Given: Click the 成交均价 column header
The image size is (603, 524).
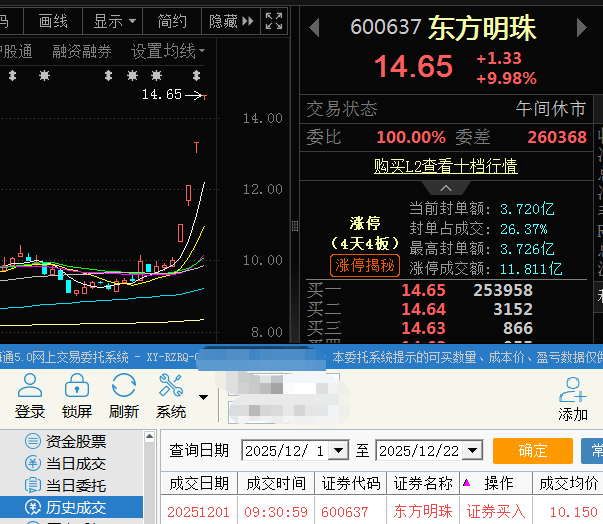Looking at the screenshot, I should point(568,483).
